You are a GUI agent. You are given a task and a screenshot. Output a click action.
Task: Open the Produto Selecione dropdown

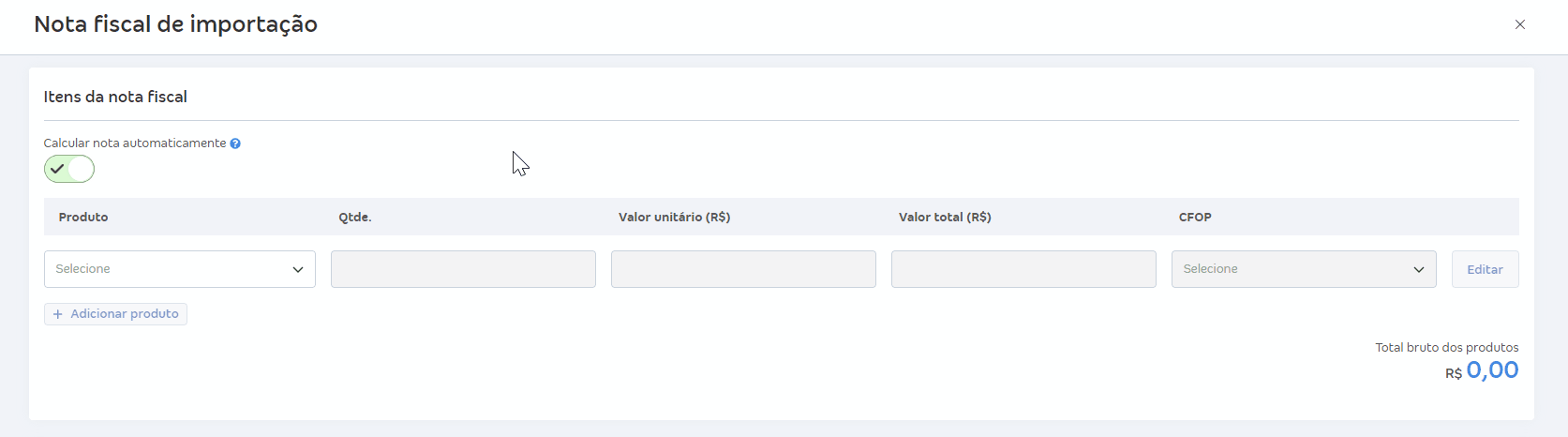pos(180,269)
